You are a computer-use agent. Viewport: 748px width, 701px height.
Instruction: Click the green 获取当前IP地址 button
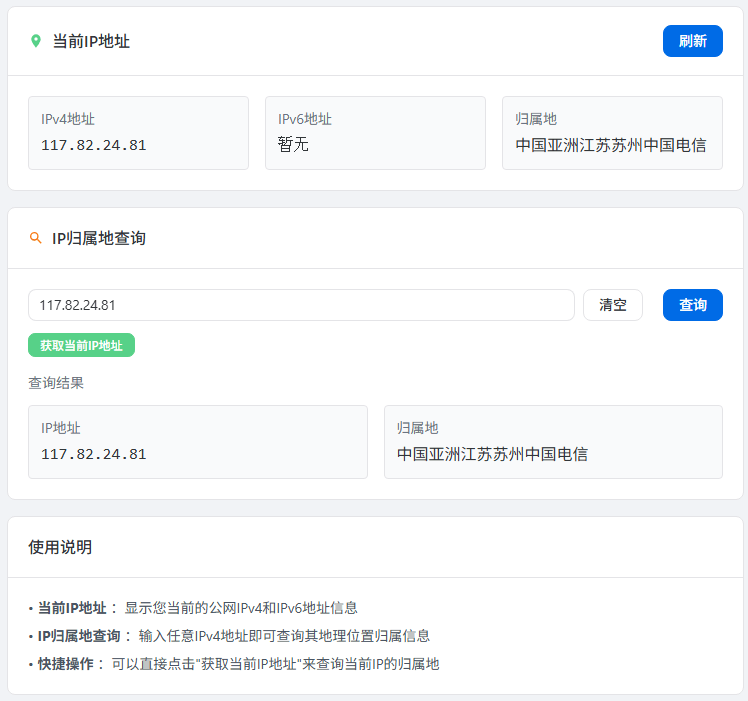pyautogui.click(x=81, y=345)
